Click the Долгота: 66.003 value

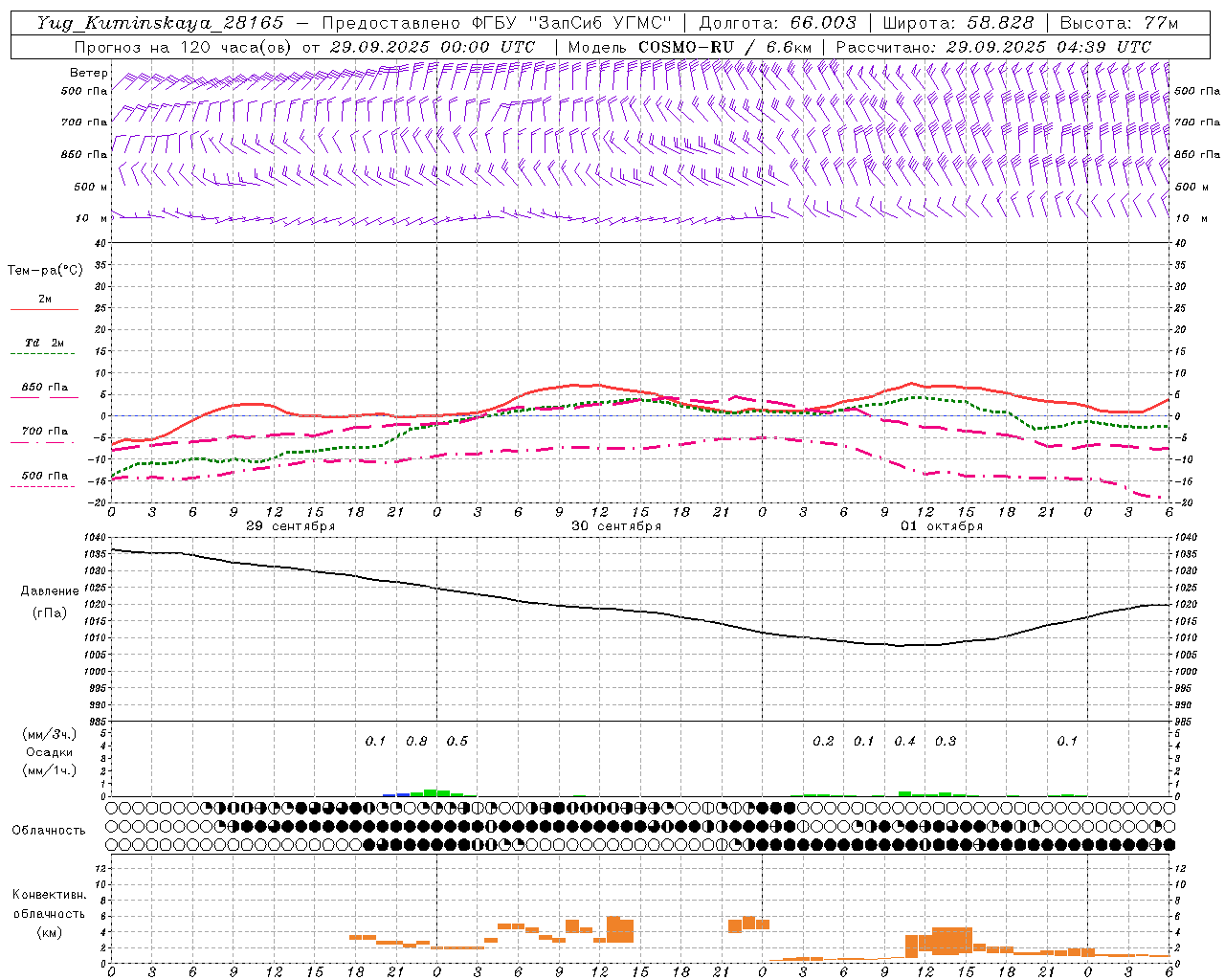pyautogui.click(x=777, y=23)
